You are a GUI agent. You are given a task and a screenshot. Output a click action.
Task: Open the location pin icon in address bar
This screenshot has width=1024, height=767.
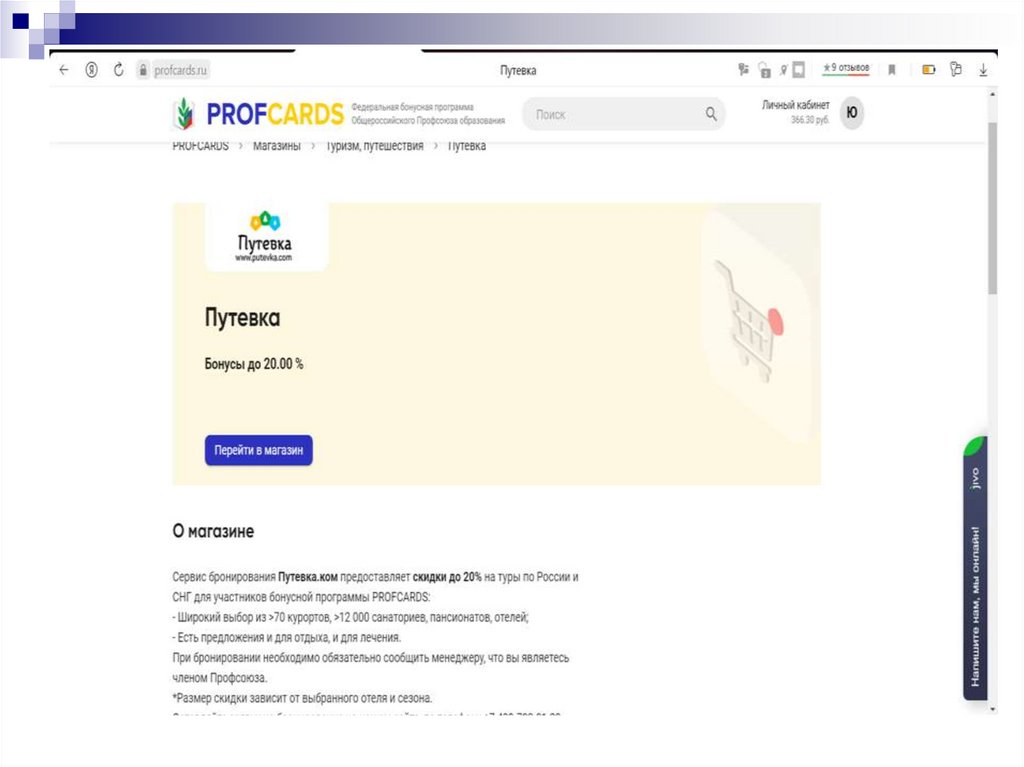pos(783,69)
